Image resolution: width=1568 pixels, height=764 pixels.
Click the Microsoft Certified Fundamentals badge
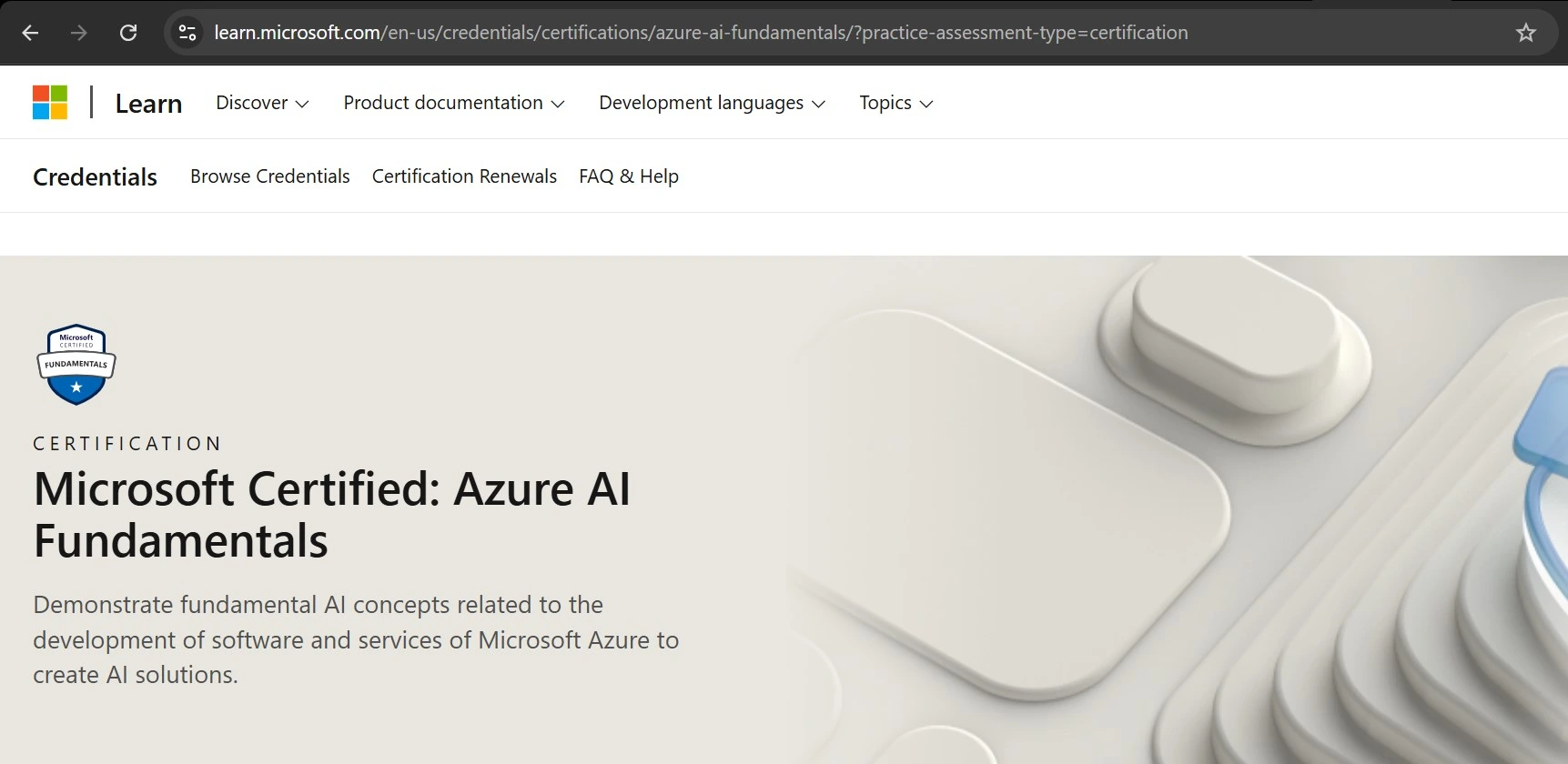[x=76, y=365]
